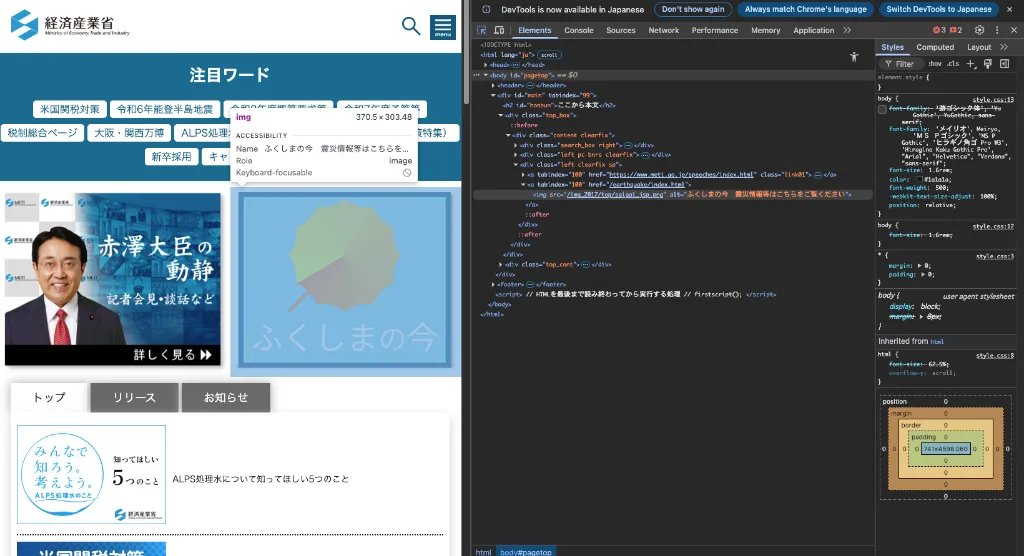Click the accessibility tree figure icon
The height and width of the screenshot is (556, 1024).
854,57
